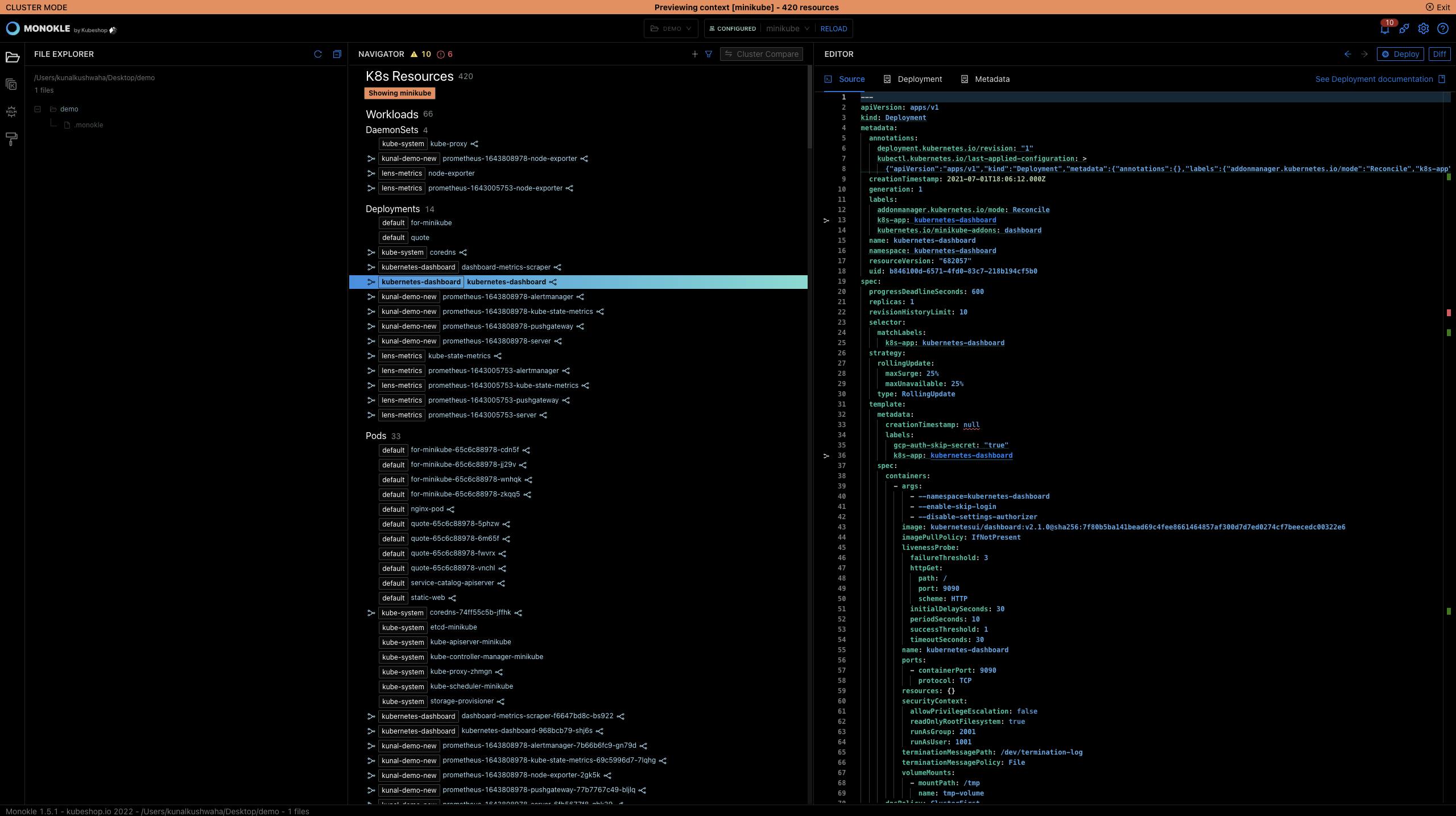
Task: Open Navigator resource filter
Action: 709,54
